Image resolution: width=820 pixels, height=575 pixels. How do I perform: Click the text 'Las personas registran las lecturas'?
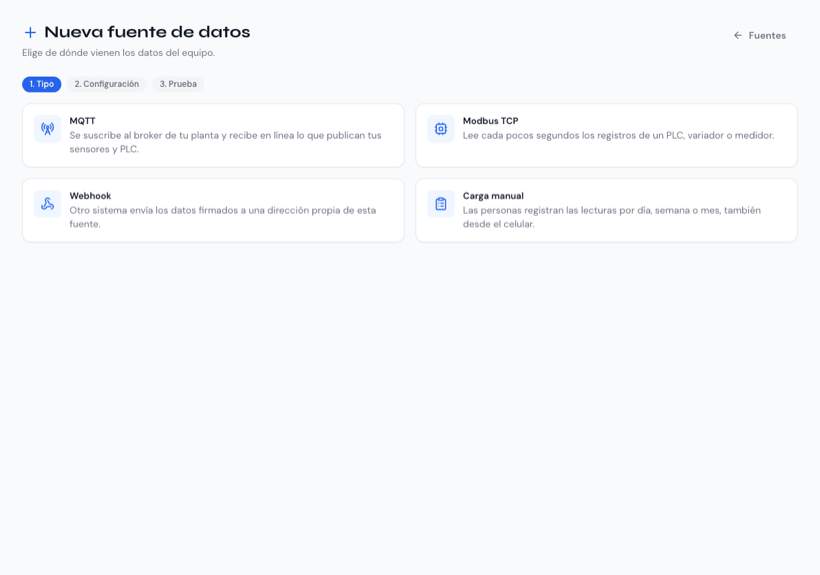(540, 210)
